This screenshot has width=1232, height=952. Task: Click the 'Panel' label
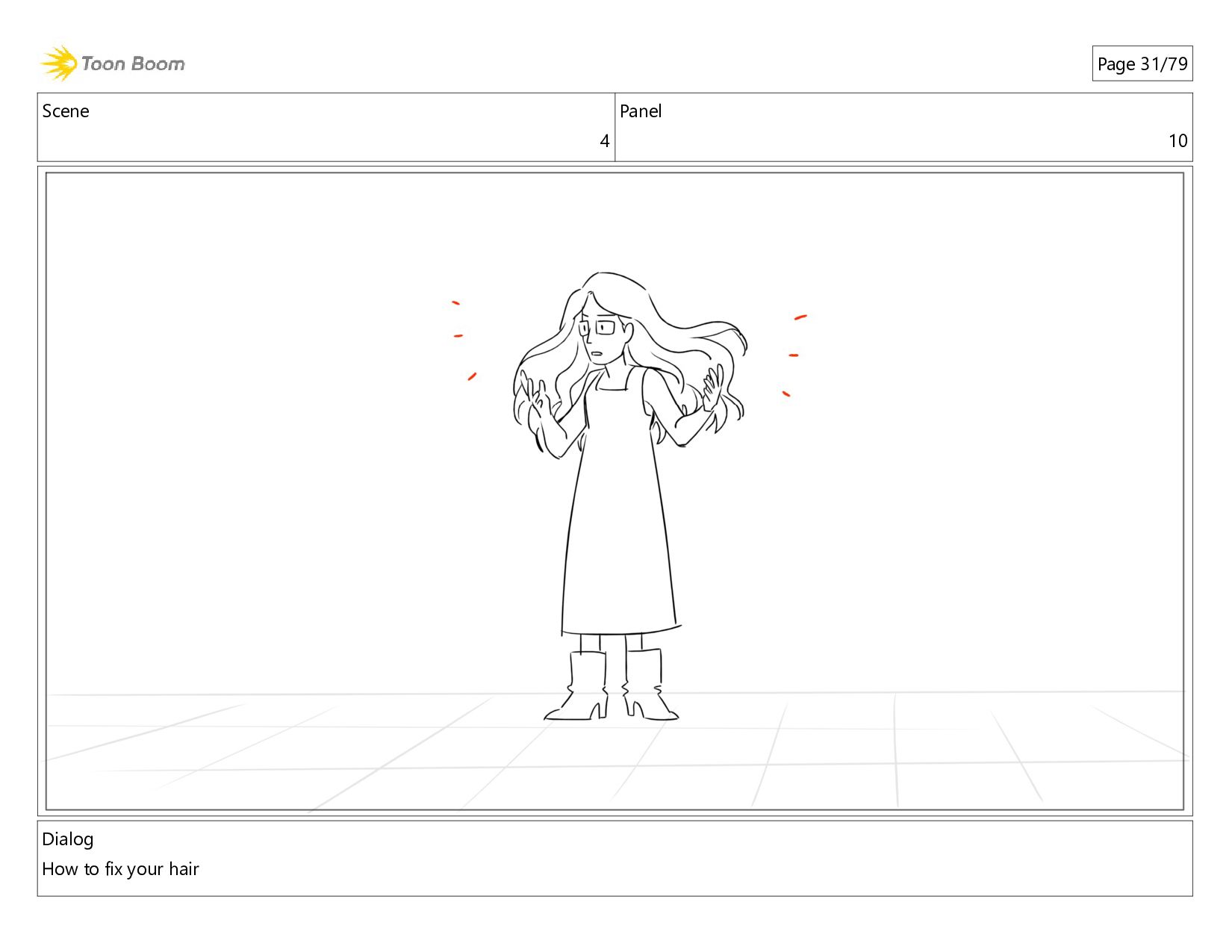641,111
